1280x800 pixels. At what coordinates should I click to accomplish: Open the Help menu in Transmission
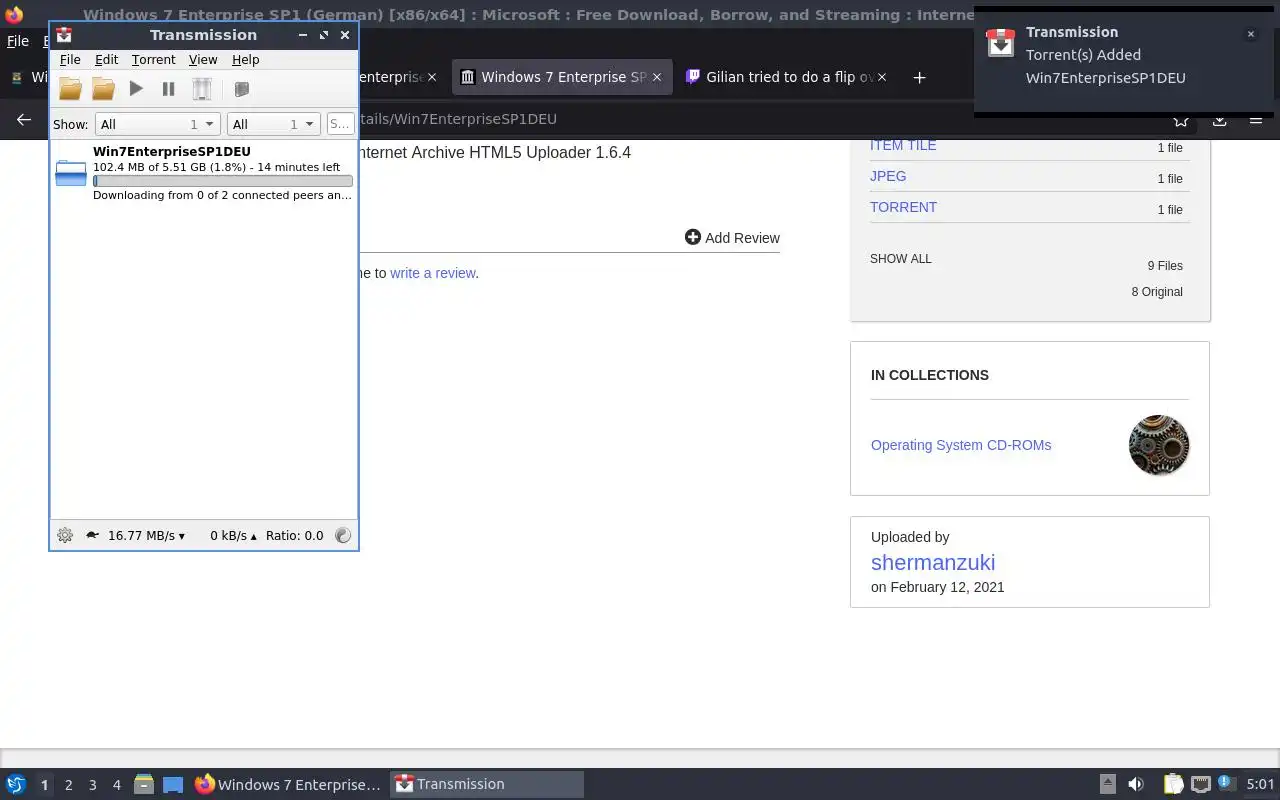[x=245, y=60]
